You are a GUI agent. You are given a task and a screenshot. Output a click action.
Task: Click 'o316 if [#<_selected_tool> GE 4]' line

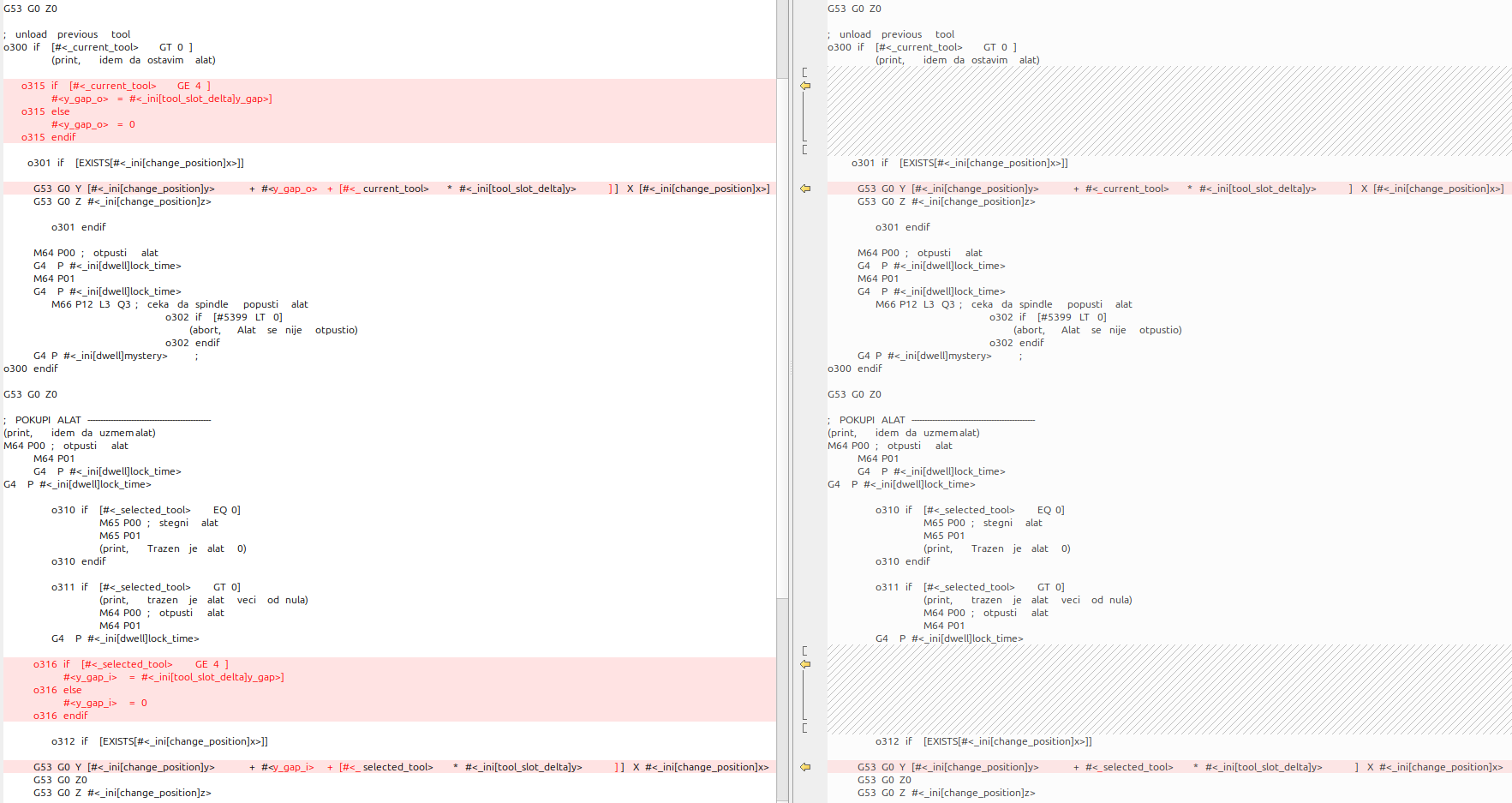tap(130, 664)
